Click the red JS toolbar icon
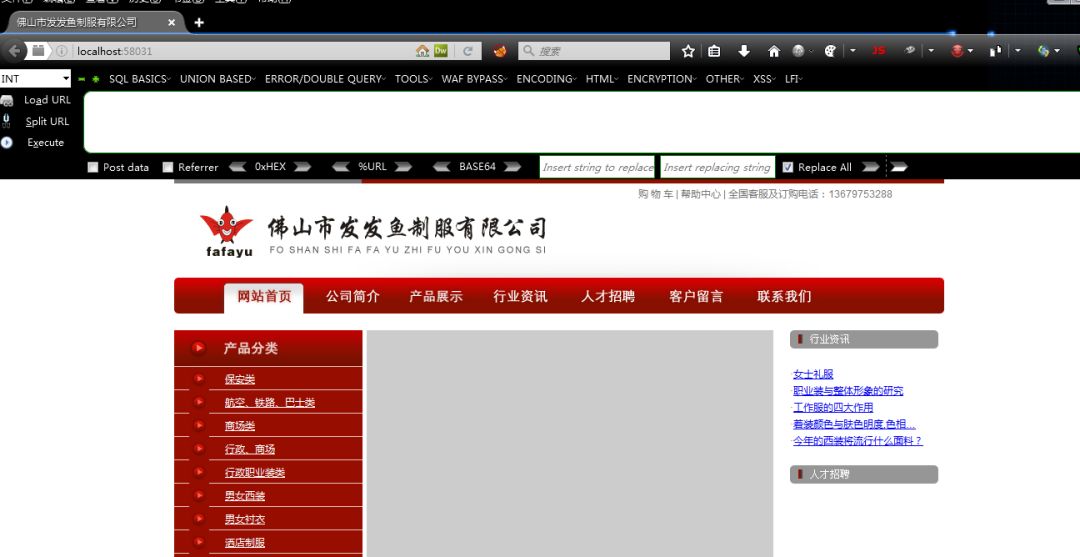This screenshot has height=557, width=1080. click(x=878, y=50)
